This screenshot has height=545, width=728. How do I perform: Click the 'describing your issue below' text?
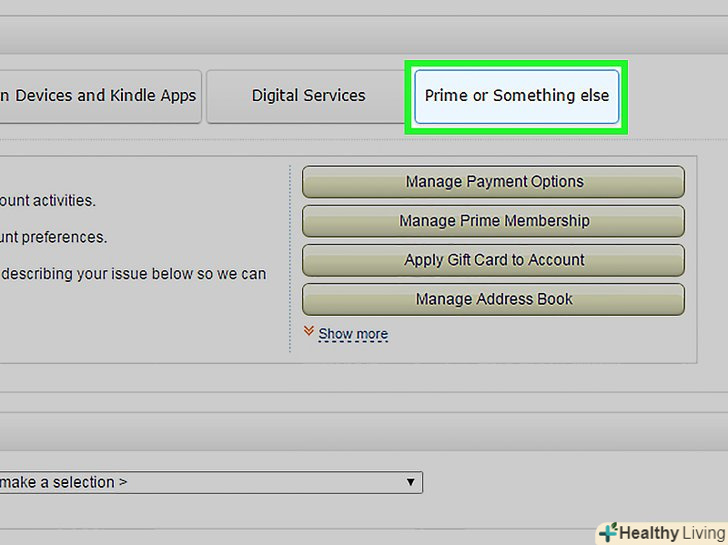coord(133,274)
